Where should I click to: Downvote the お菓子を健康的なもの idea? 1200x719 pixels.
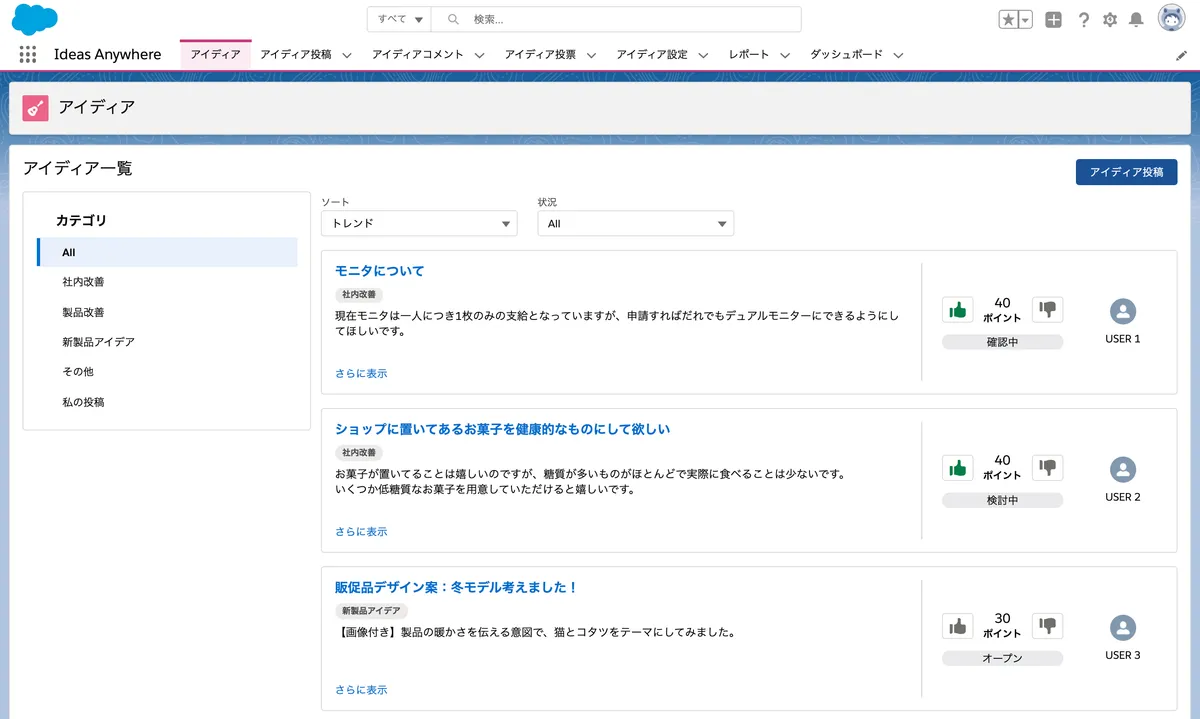pos(1047,468)
